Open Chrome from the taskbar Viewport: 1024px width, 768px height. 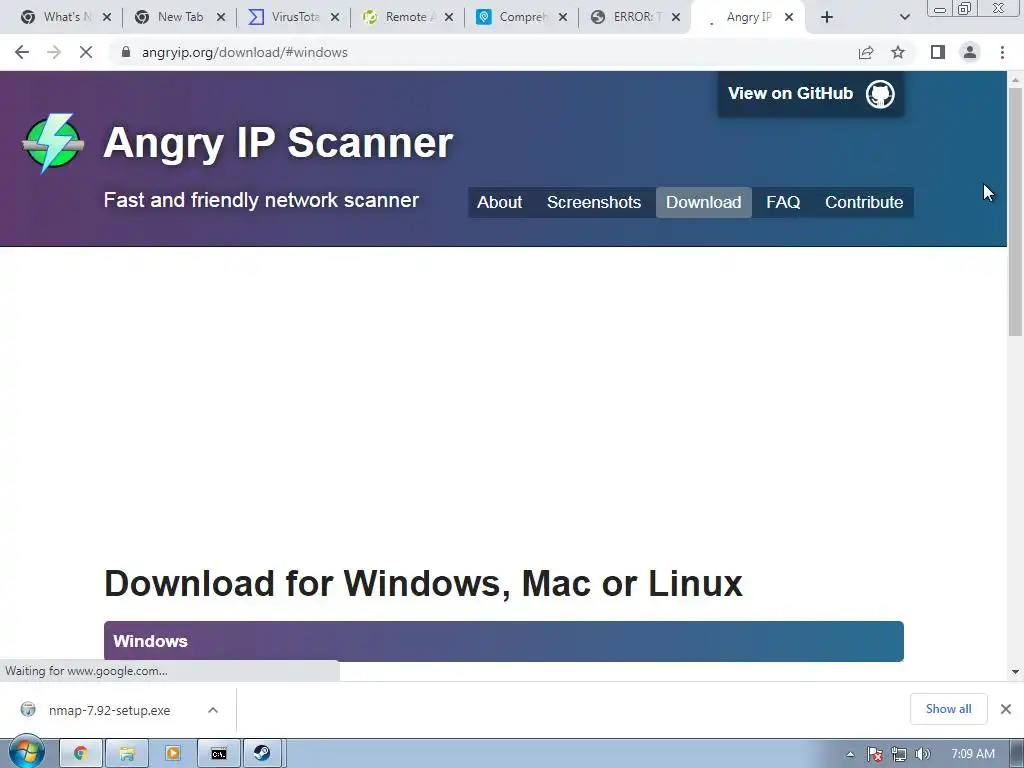[x=81, y=754]
